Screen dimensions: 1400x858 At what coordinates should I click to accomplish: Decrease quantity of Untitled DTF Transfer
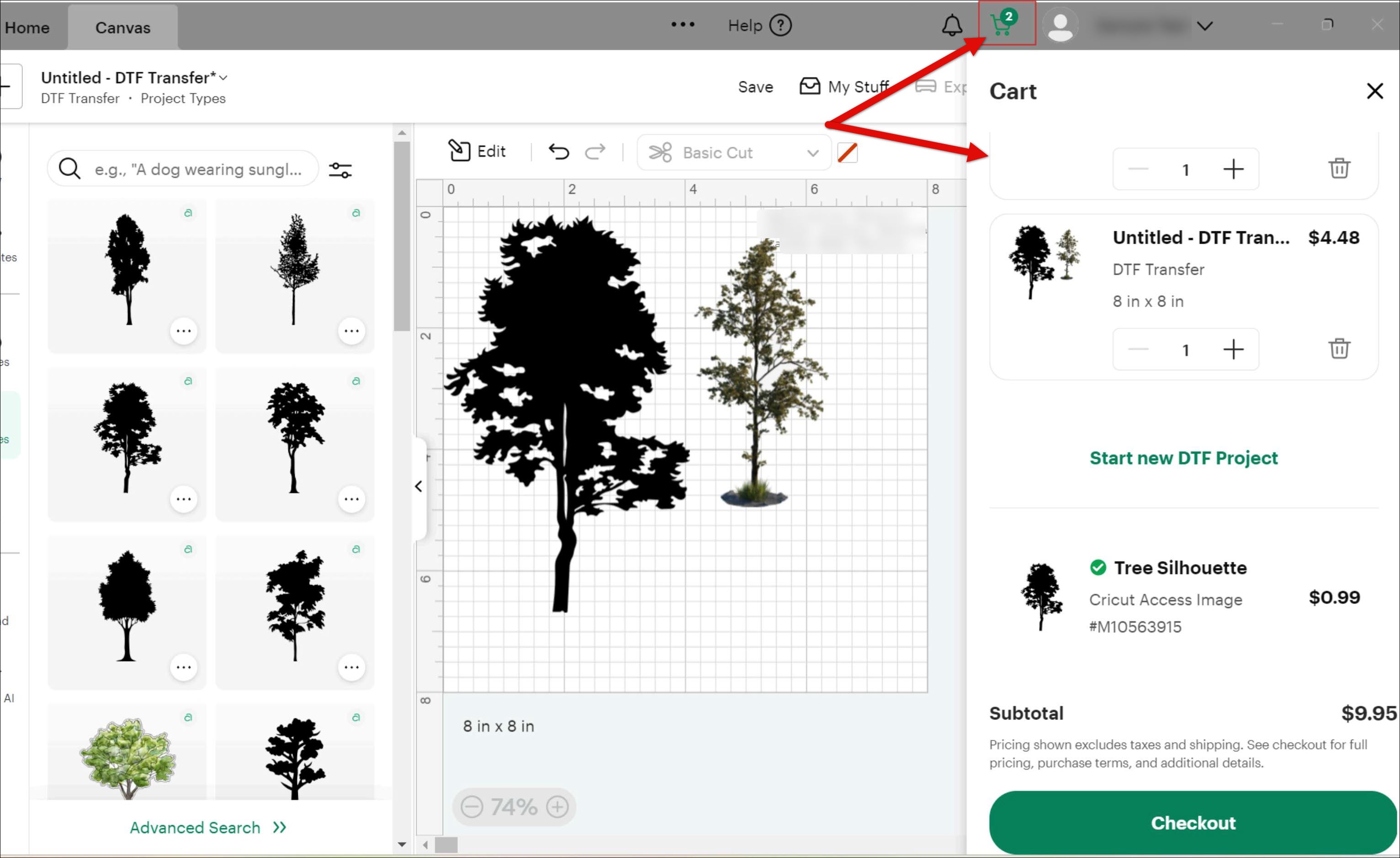1138,349
